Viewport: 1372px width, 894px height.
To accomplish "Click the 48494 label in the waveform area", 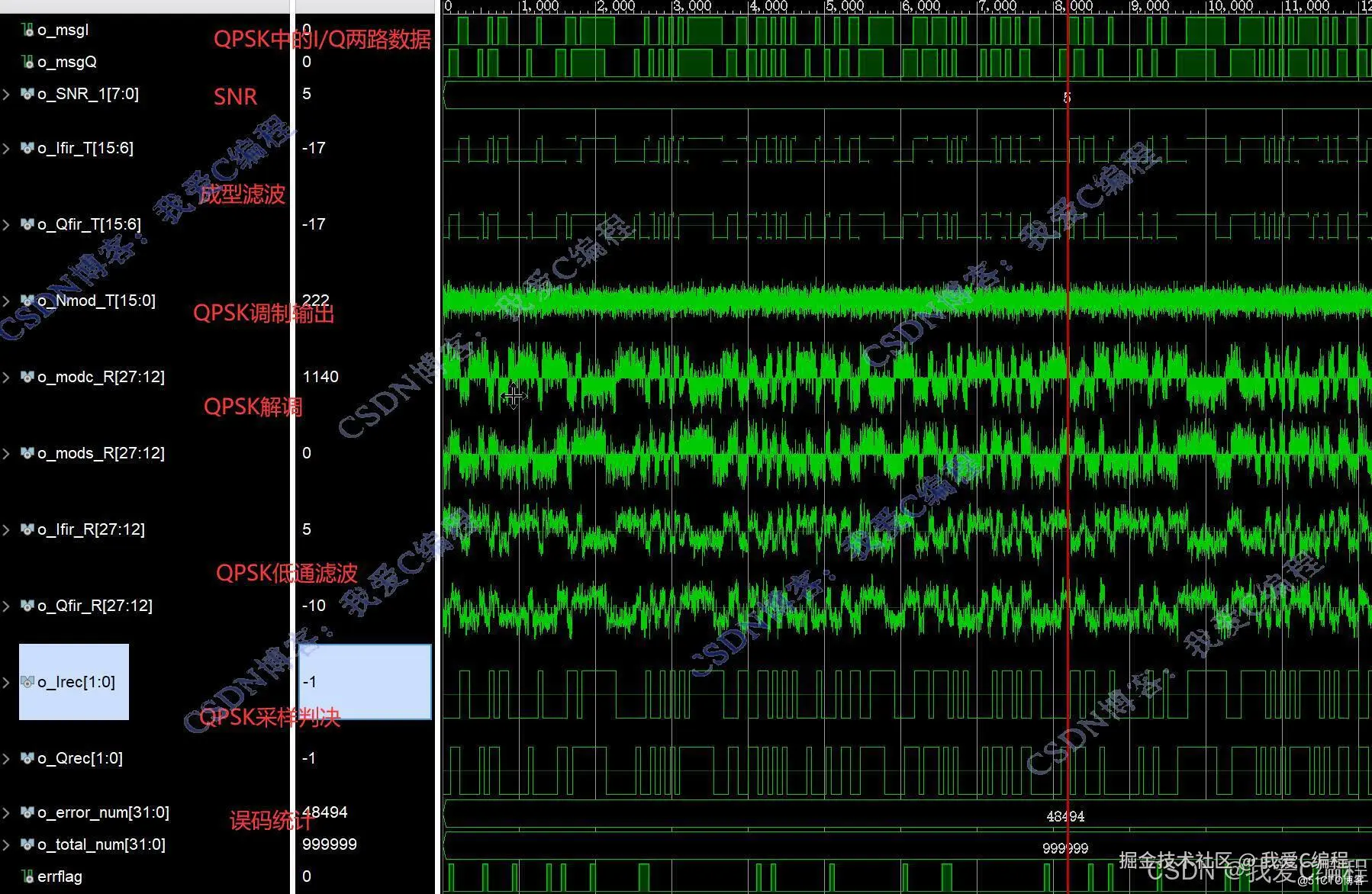I will tap(1065, 816).
